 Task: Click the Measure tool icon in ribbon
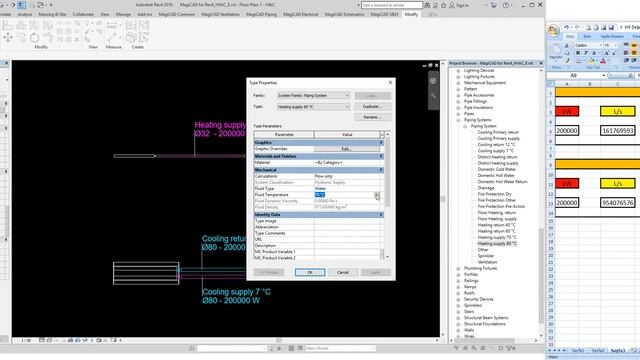[x=111, y=38]
